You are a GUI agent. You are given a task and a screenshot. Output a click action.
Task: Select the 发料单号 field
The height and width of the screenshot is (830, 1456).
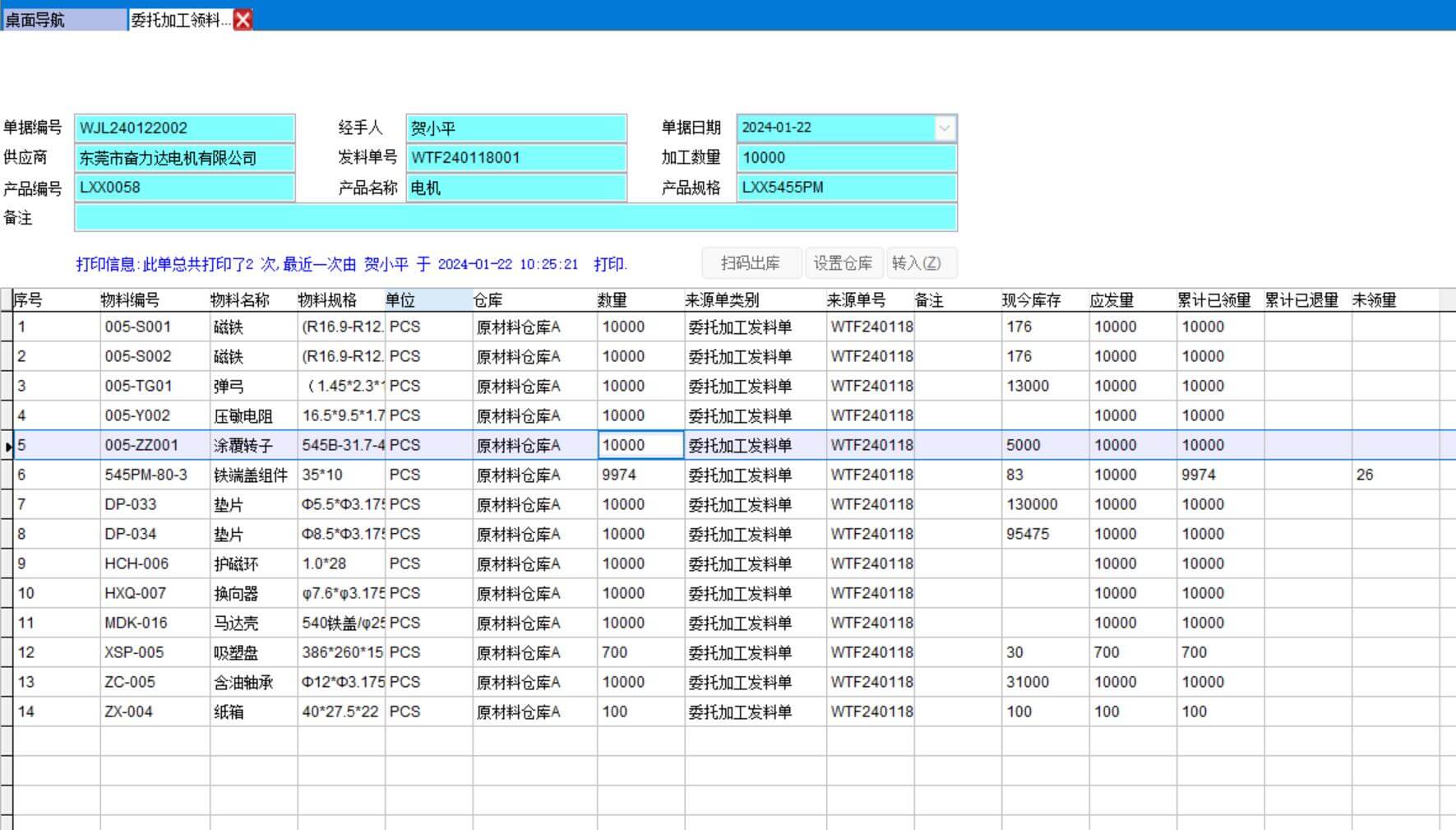pyautogui.click(x=515, y=158)
